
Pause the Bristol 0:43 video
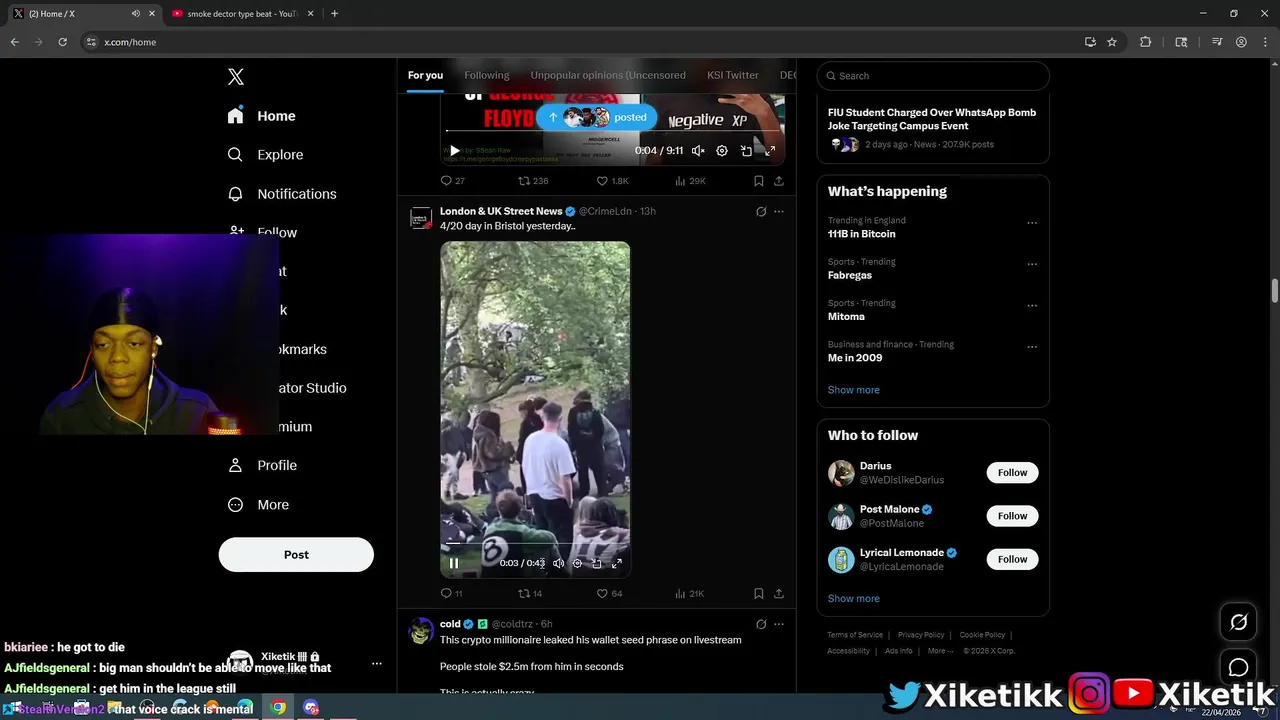coord(454,563)
